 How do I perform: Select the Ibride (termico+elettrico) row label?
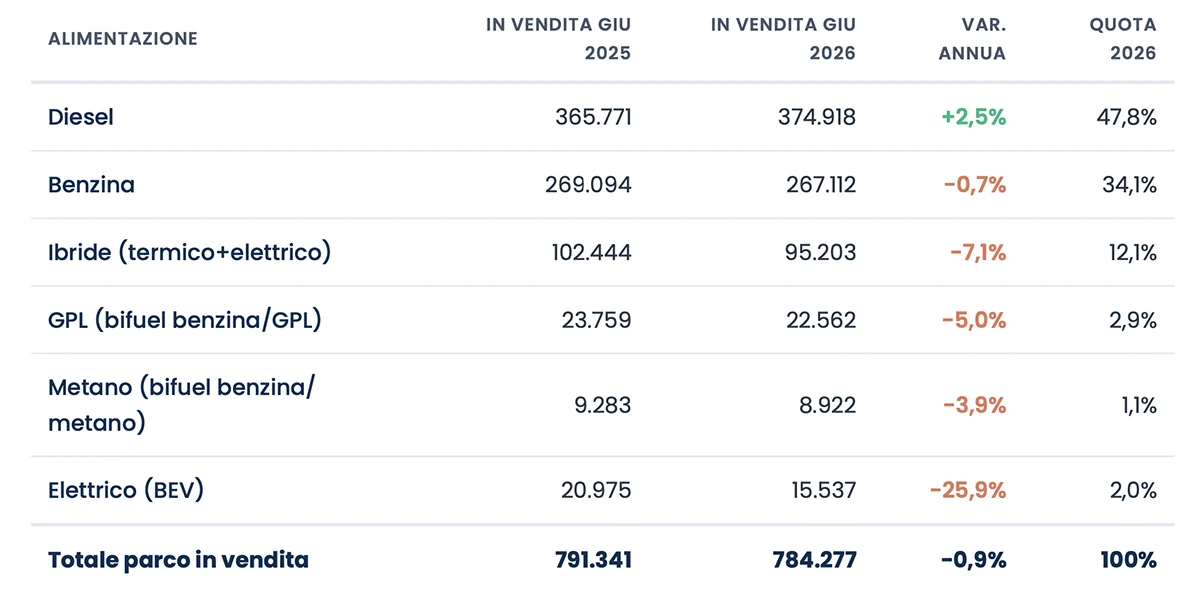coord(189,252)
